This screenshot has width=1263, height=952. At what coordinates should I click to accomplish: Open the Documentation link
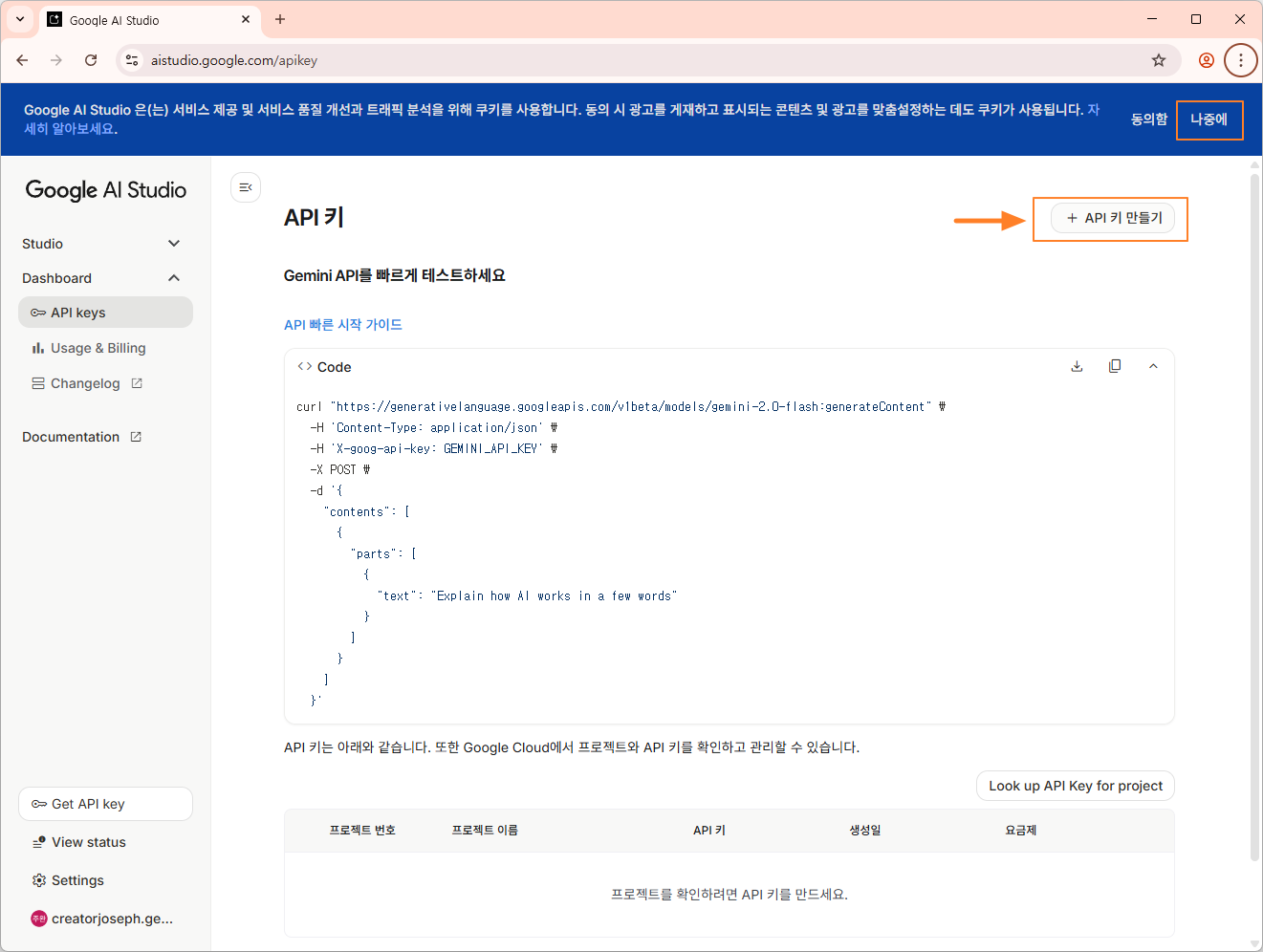(x=82, y=437)
